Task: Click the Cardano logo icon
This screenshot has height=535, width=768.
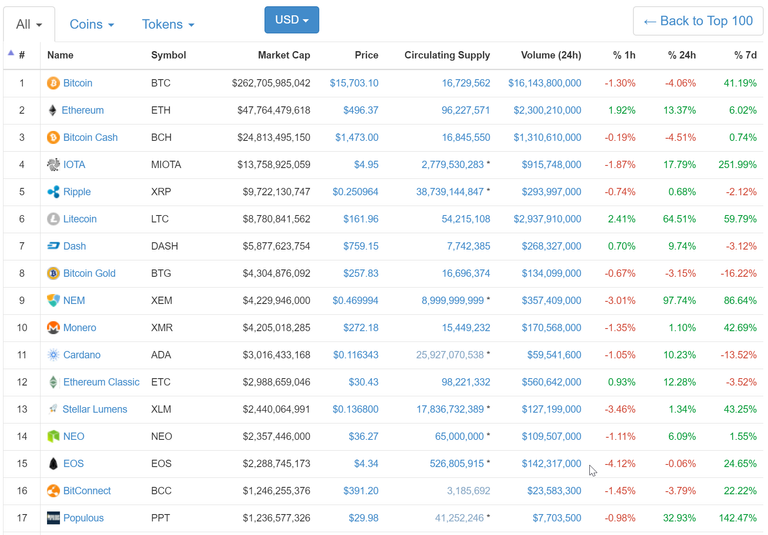Action: (53, 355)
